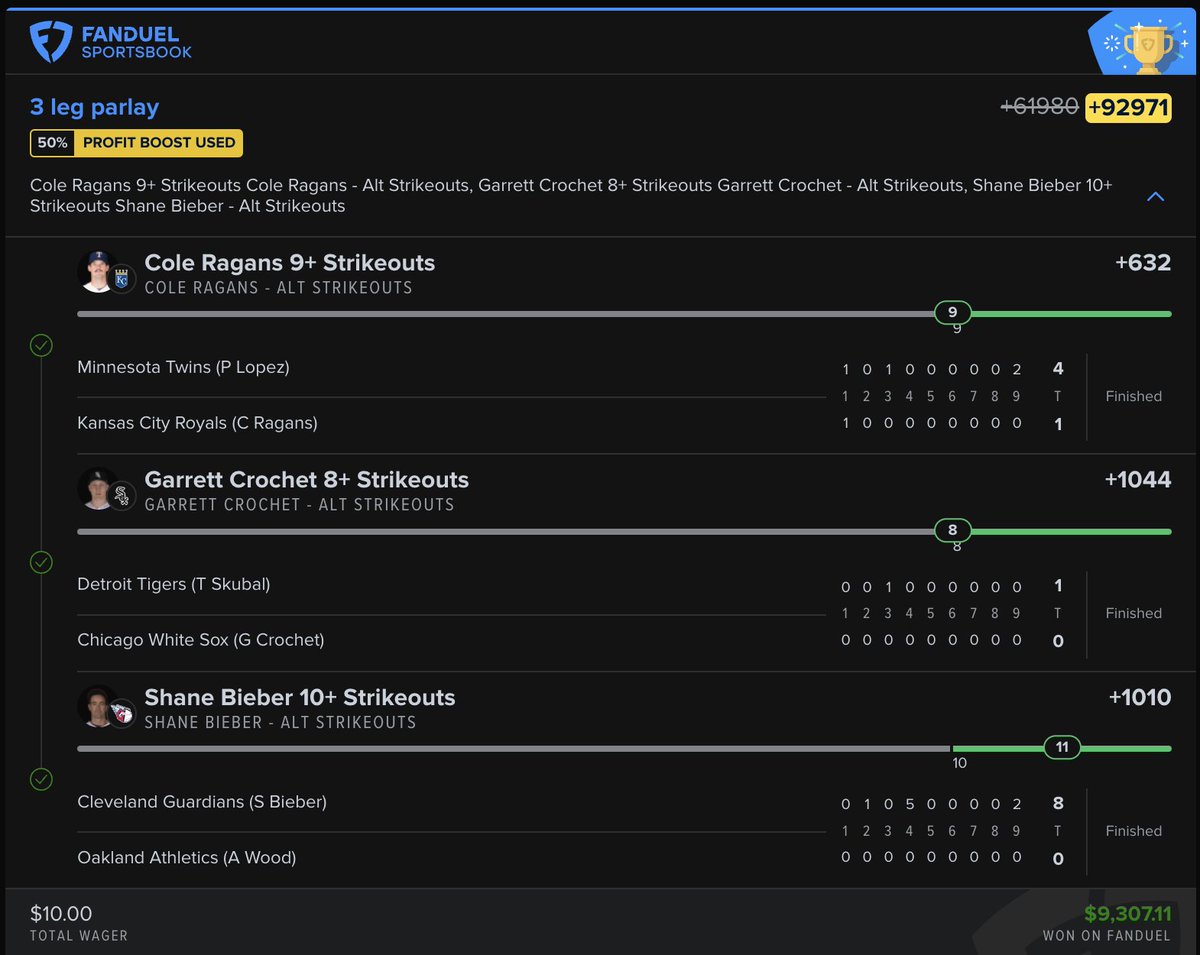Click the 3 leg parlay heading
Screen dimensions: 1200x955
pyautogui.click(x=94, y=107)
